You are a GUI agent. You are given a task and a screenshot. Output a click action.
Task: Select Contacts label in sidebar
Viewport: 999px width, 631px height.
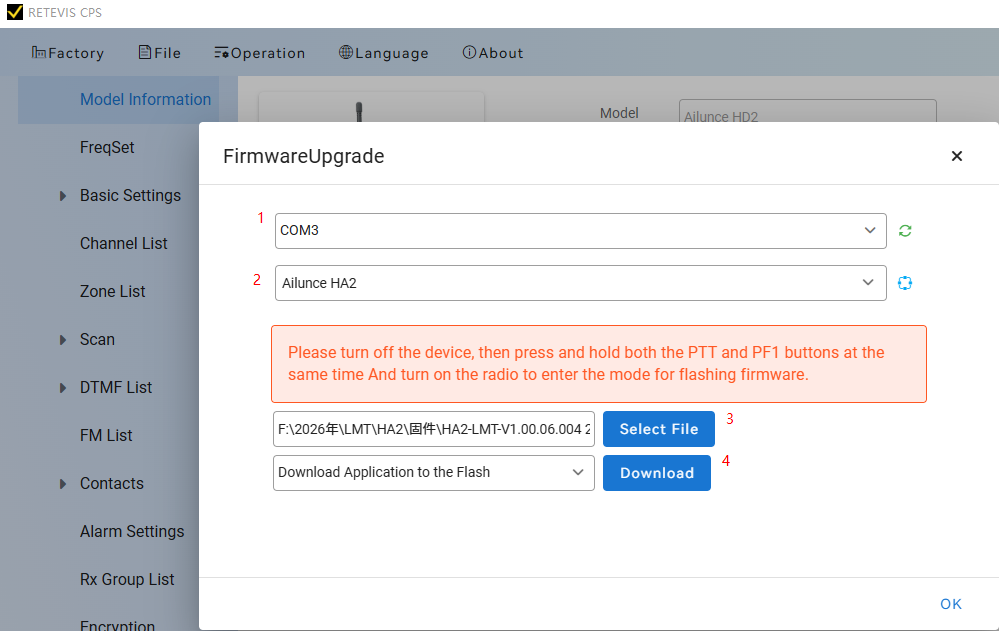pyautogui.click(x=111, y=484)
